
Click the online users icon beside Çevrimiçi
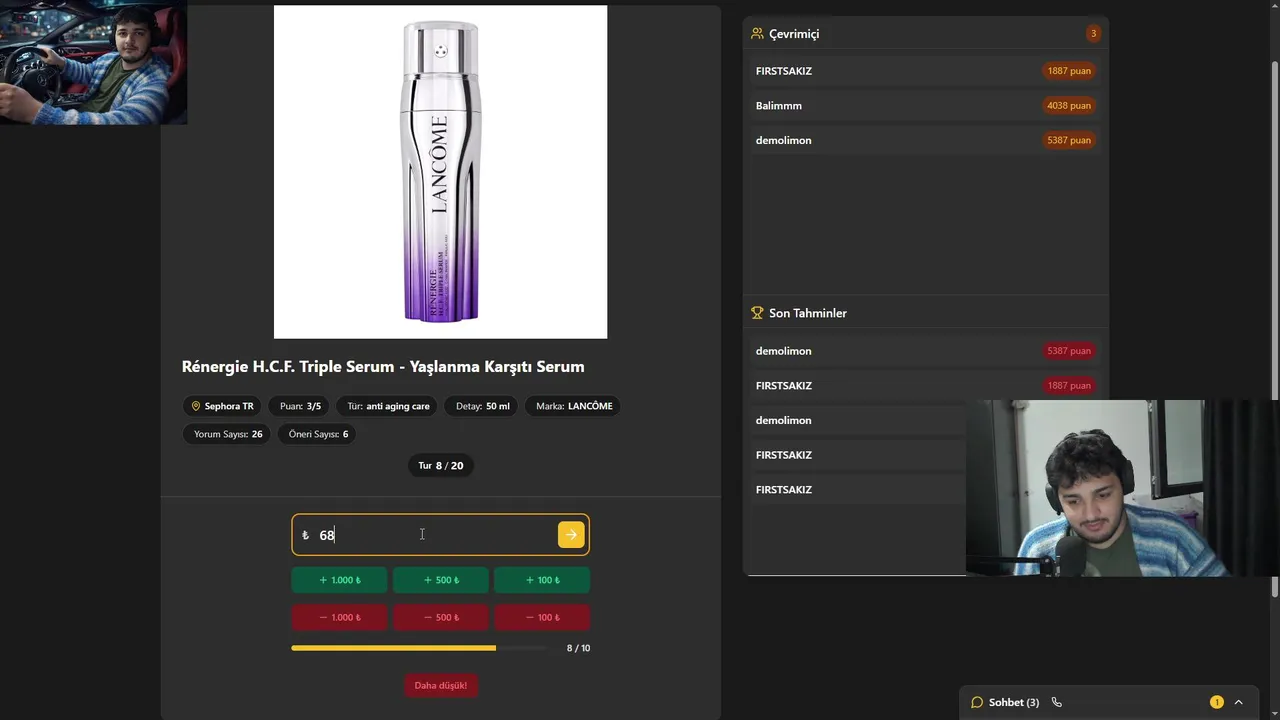tap(757, 33)
